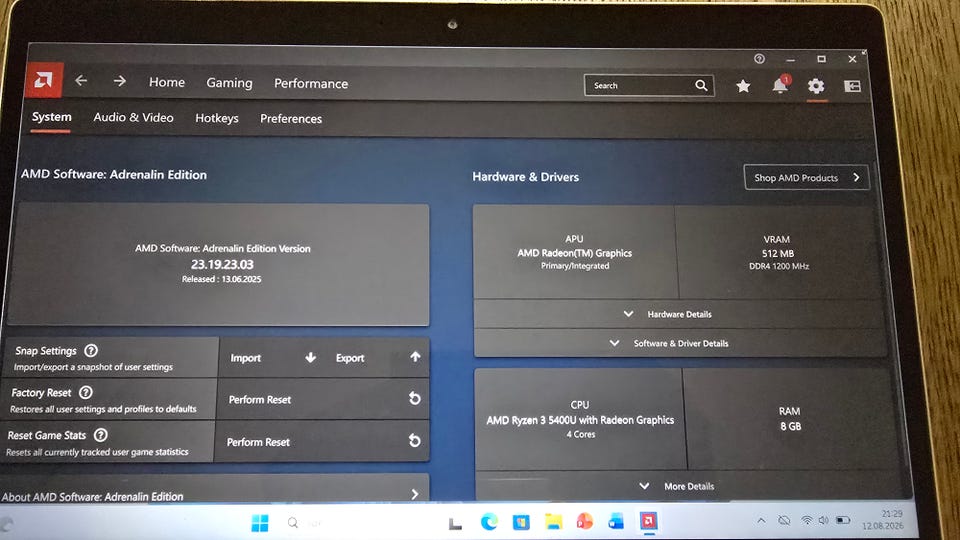Perform Reset for Factory Reset

pos(323,399)
